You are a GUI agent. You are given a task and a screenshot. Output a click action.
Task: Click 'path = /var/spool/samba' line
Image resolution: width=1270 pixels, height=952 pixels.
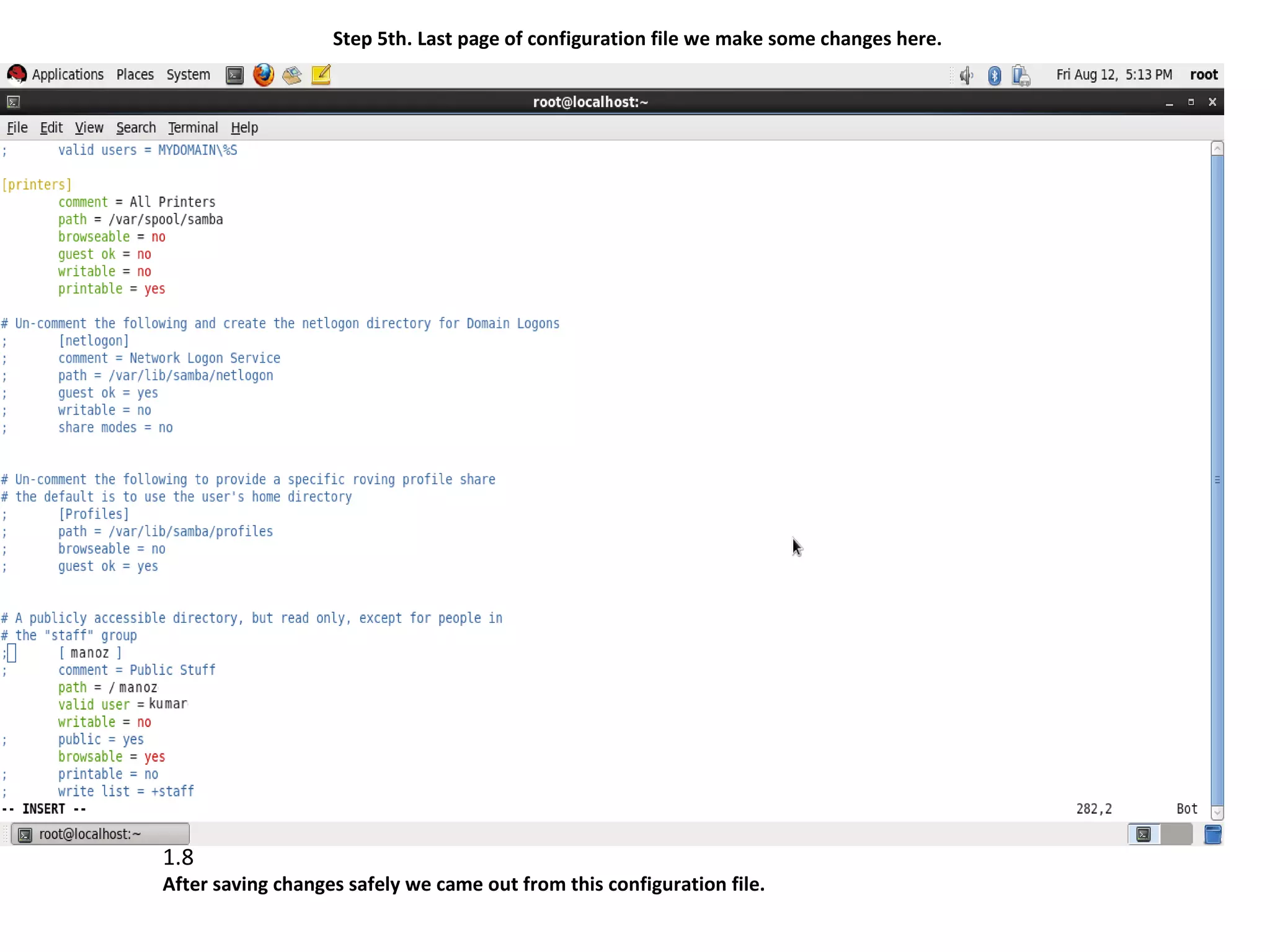pyautogui.click(x=141, y=219)
